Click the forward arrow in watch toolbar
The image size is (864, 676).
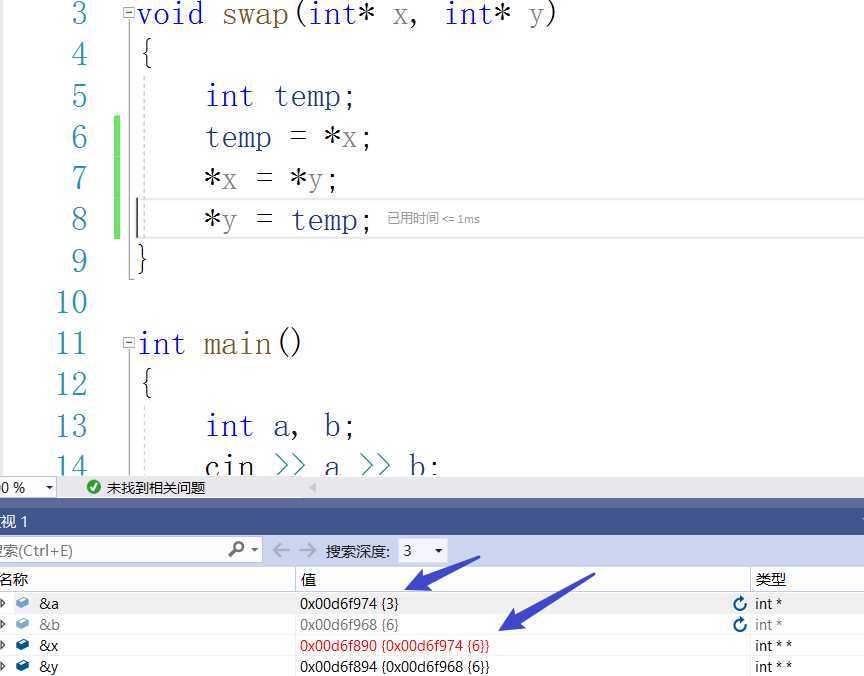pos(307,550)
